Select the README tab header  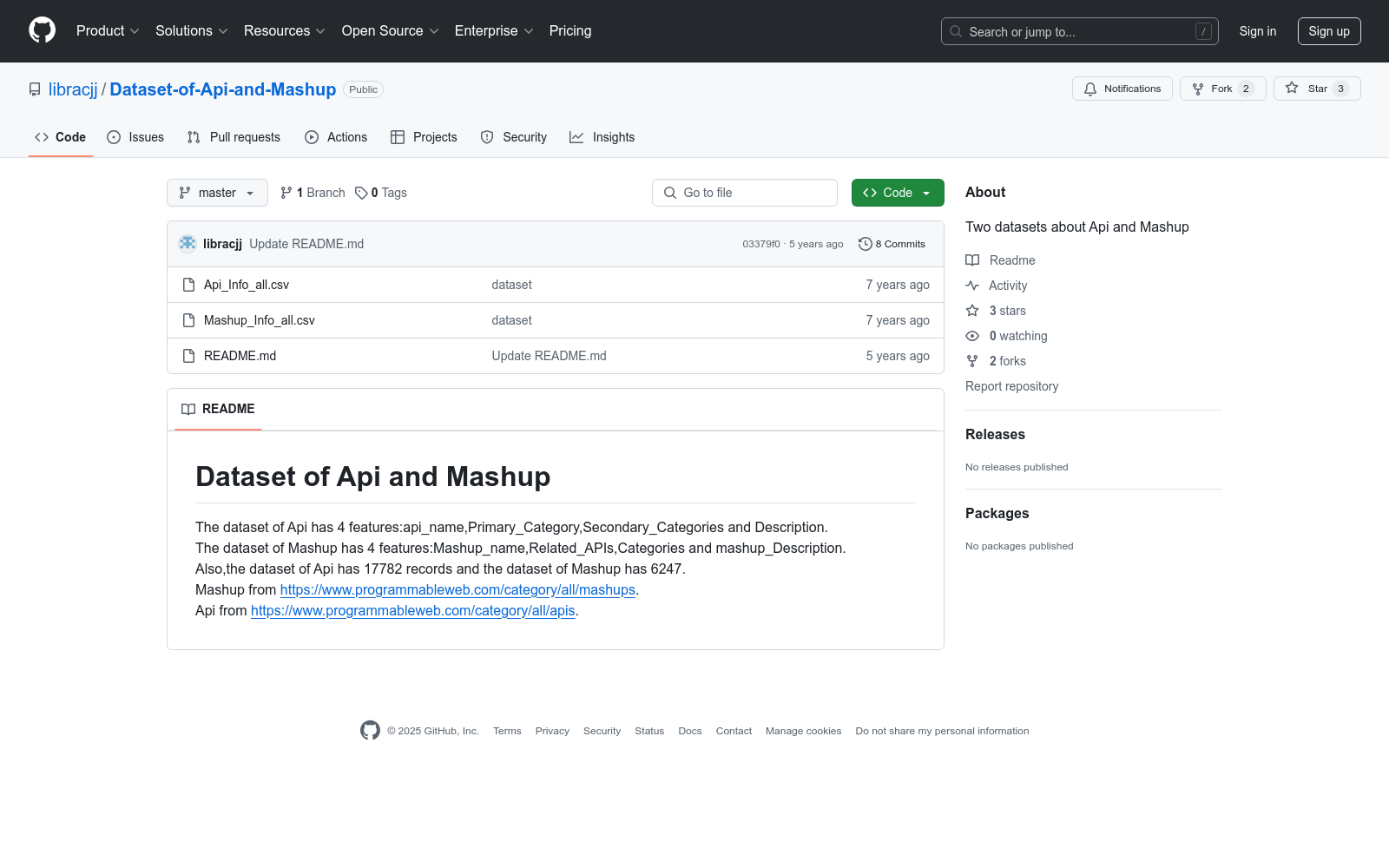218,409
